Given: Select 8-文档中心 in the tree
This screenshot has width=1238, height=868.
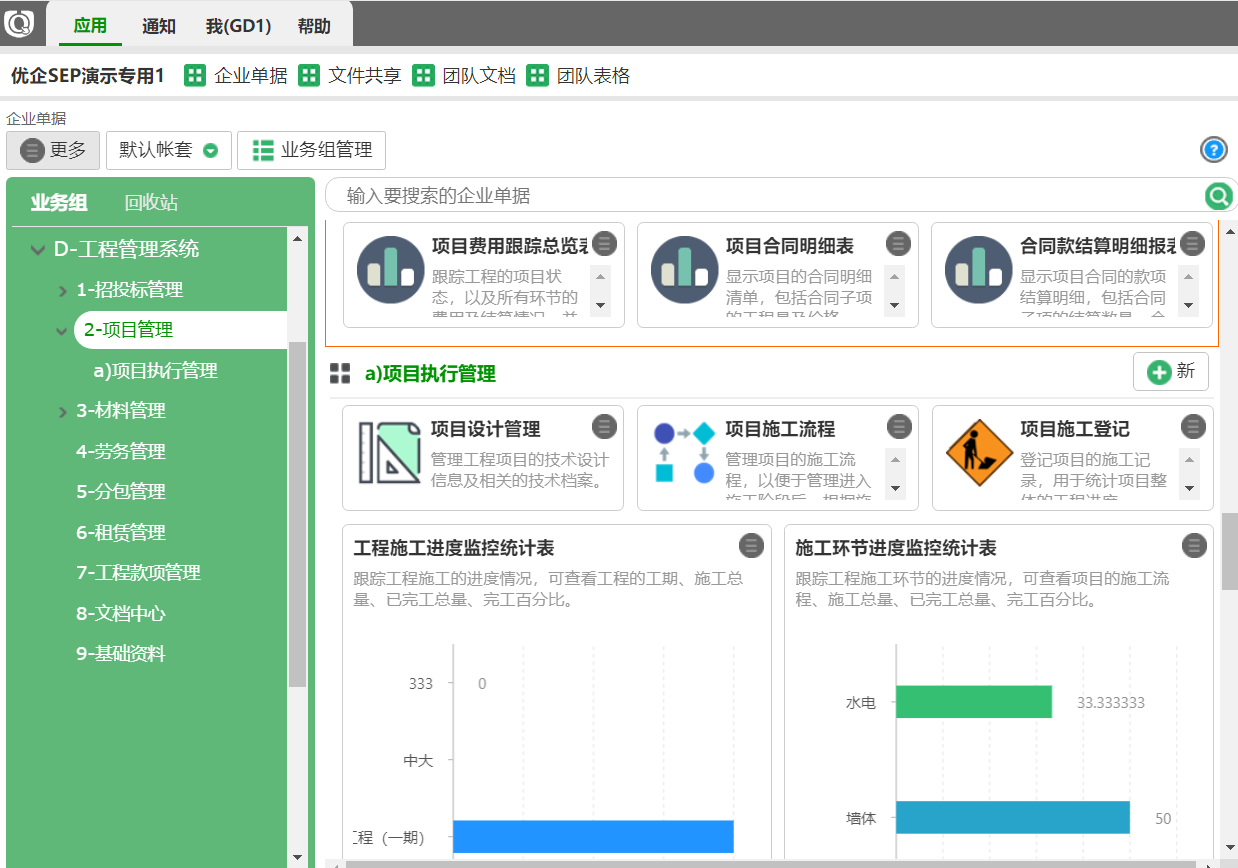Looking at the screenshot, I should click(121, 614).
